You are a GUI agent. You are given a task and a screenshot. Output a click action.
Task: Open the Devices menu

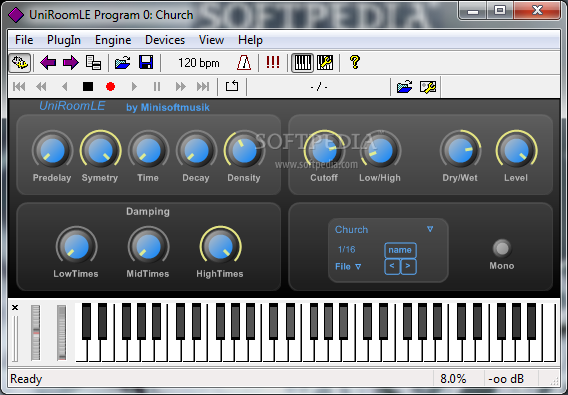point(165,40)
